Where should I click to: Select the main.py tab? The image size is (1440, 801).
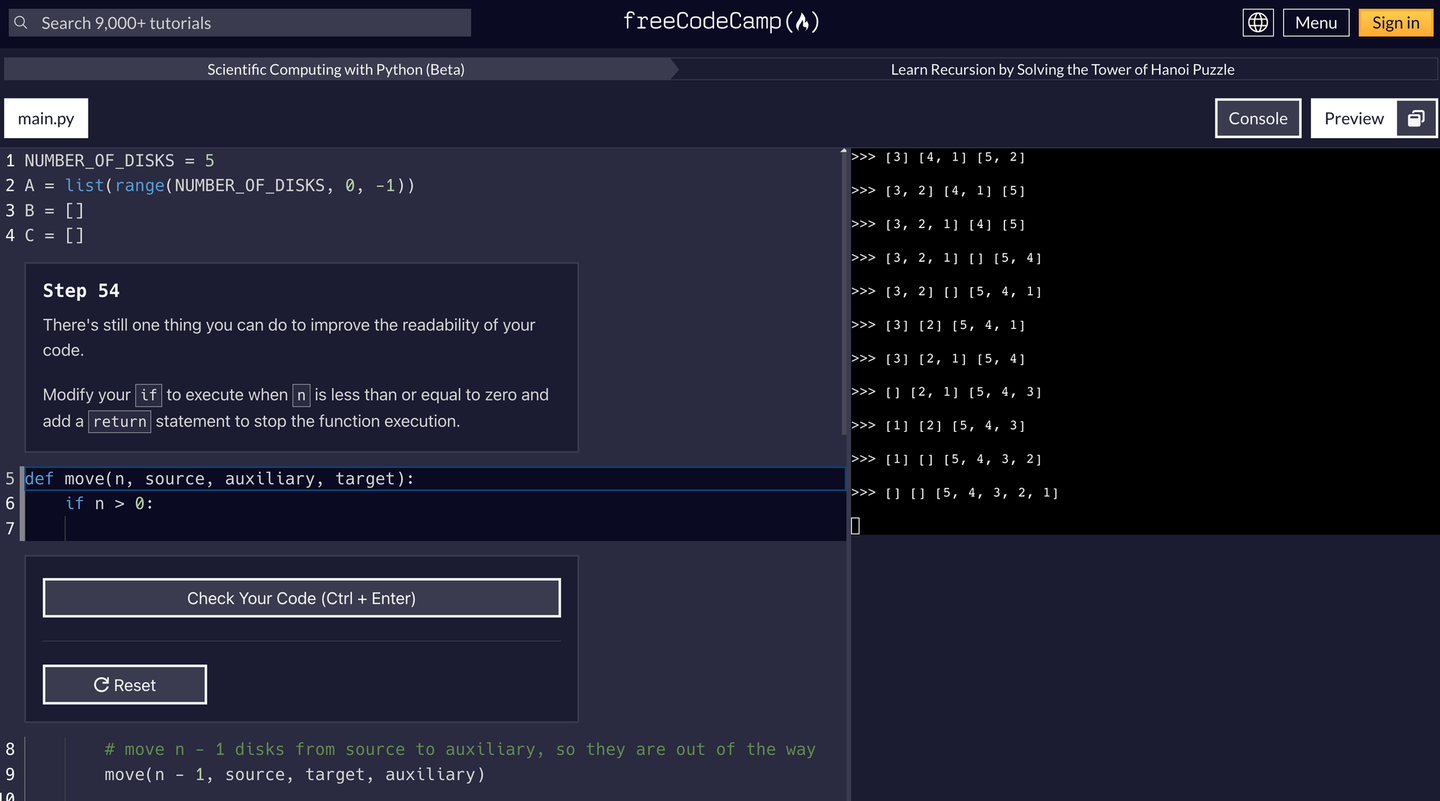[x=45, y=117]
